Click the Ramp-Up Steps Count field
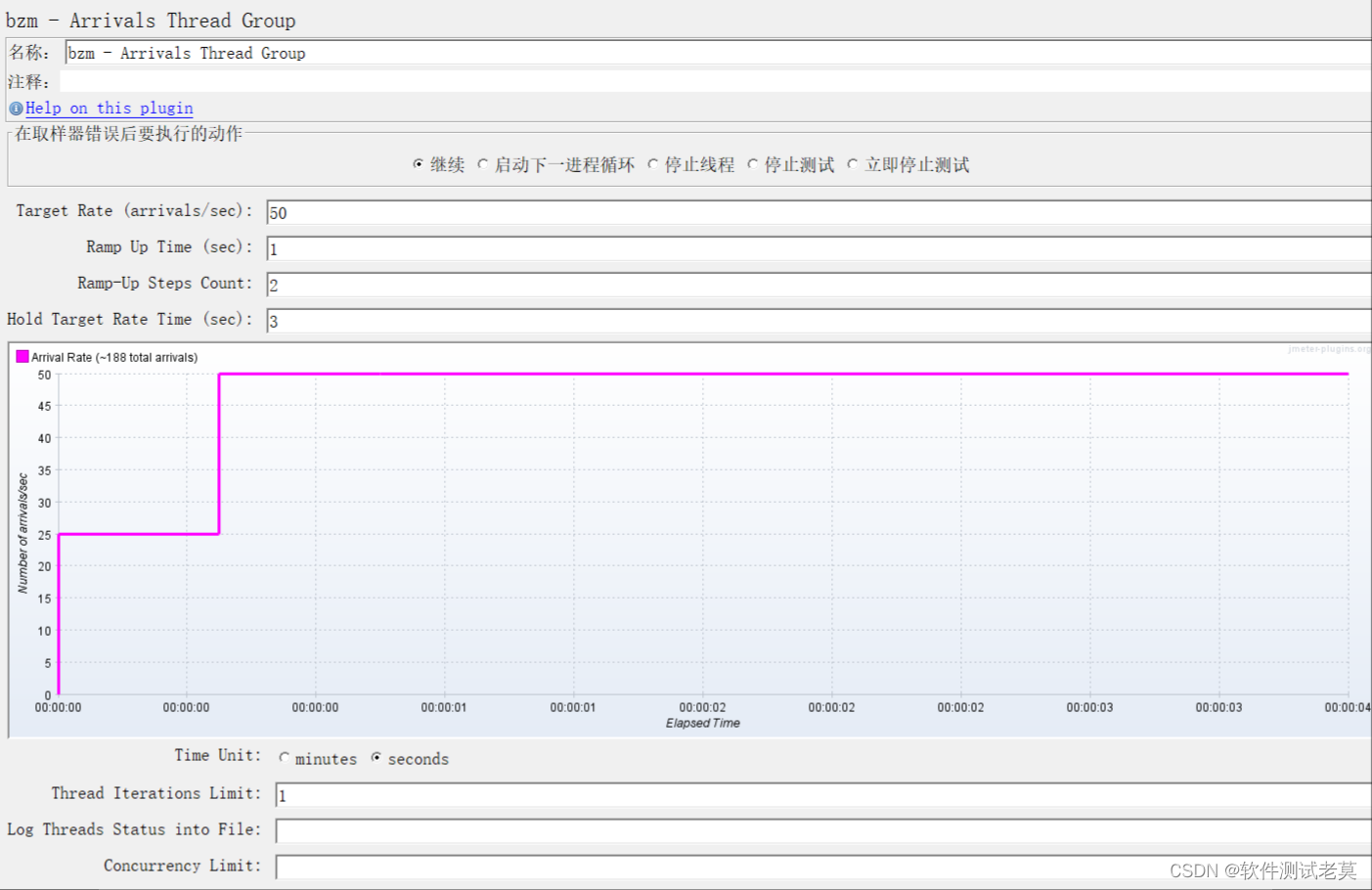The image size is (1372, 890). pos(819,285)
